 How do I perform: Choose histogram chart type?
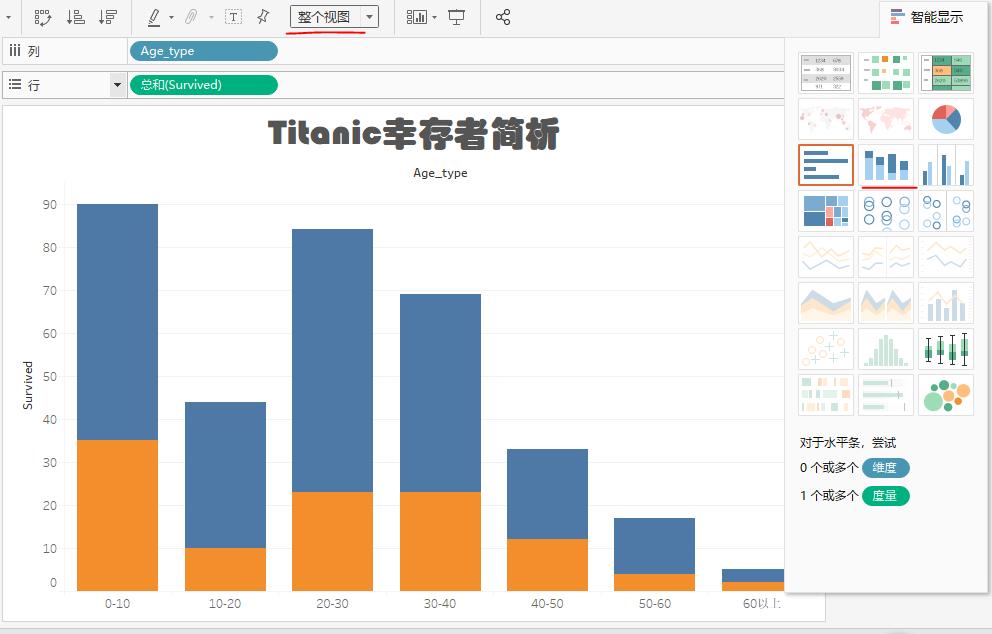(x=886, y=349)
